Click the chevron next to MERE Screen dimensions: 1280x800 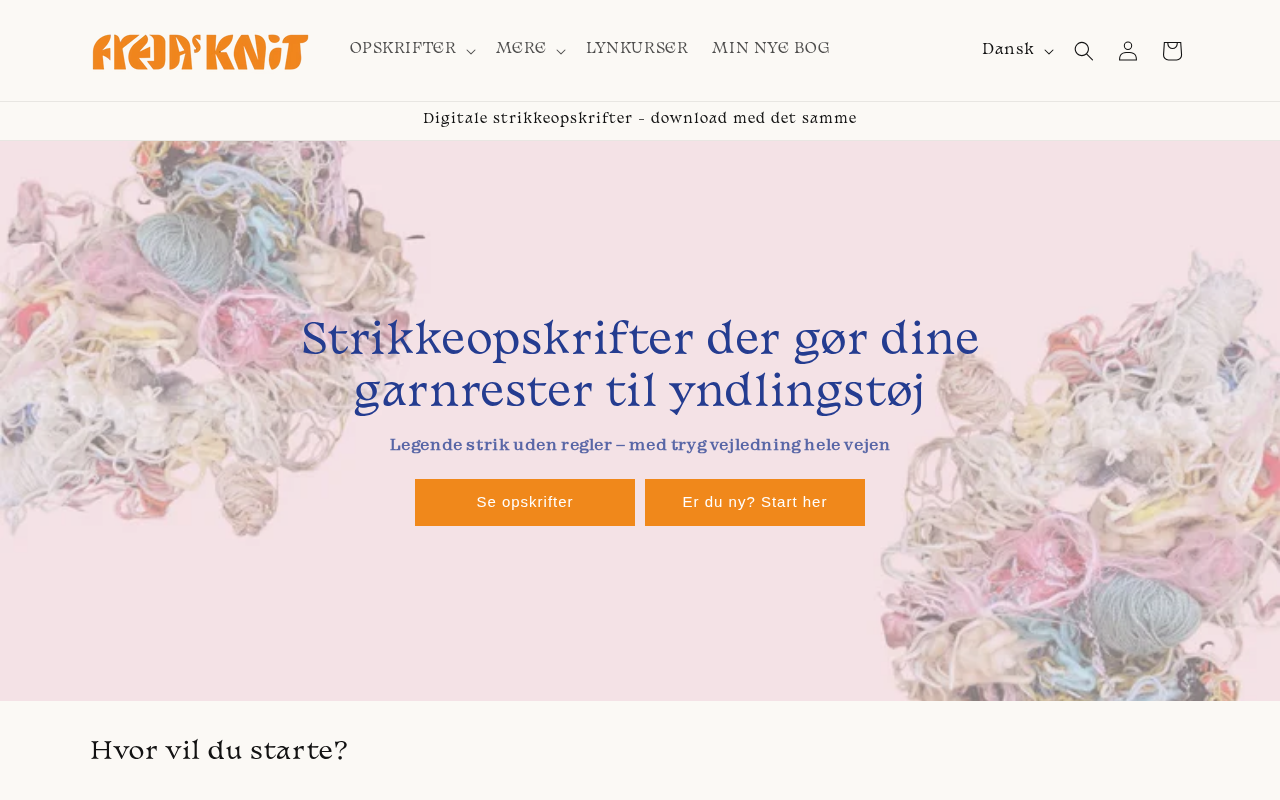[560, 51]
